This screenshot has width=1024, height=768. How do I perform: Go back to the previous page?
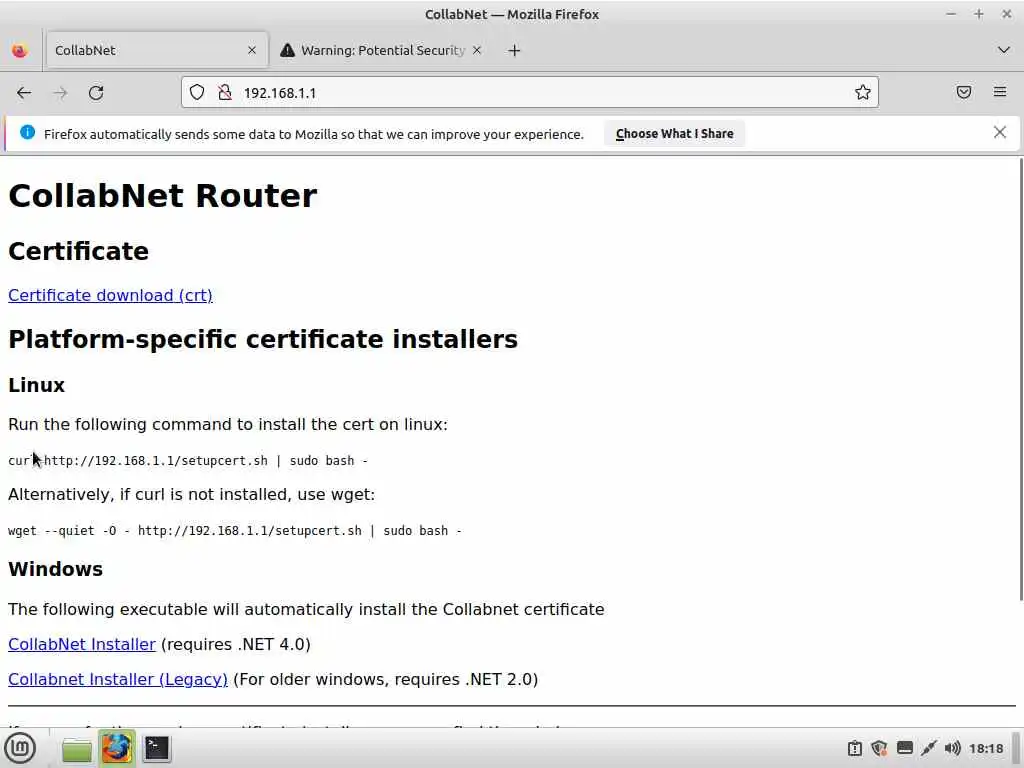(24, 93)
